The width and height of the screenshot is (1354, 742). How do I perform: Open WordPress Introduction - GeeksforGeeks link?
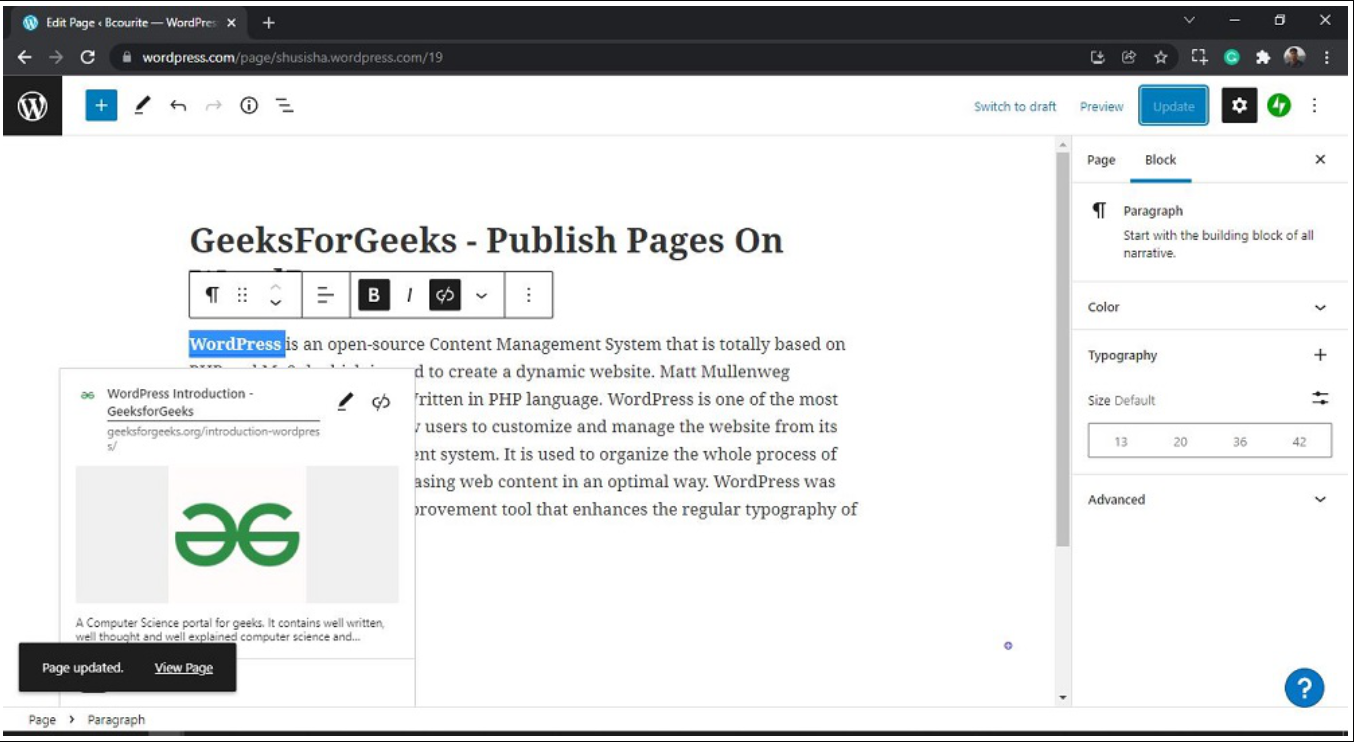(x=180, y=402)
